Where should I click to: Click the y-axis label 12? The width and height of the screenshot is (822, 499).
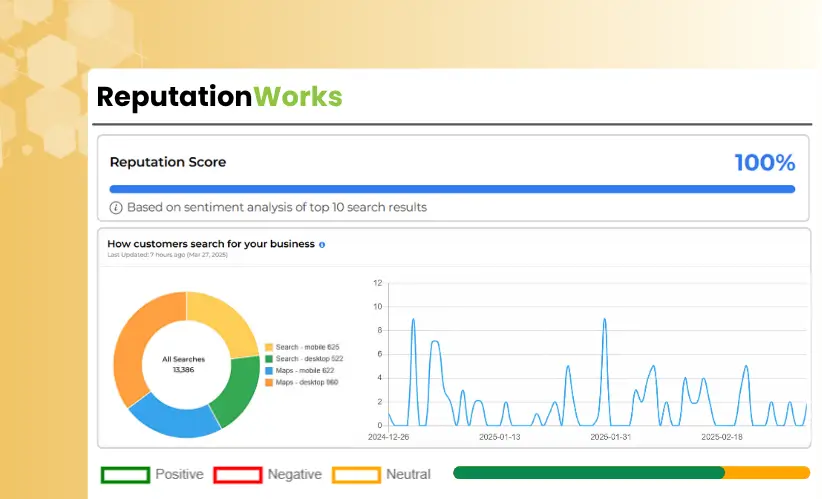tap(377, 283)
